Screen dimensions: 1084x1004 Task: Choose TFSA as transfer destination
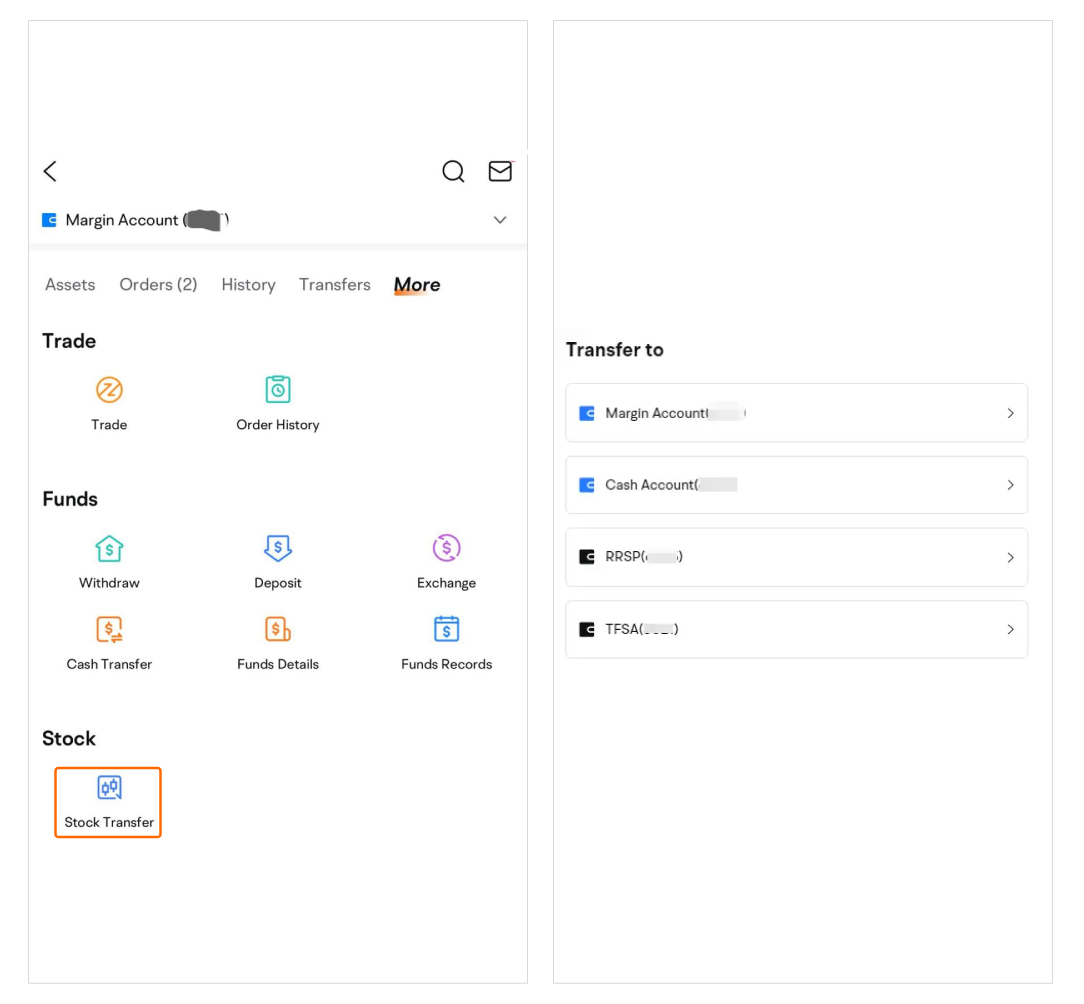[796, 629]
